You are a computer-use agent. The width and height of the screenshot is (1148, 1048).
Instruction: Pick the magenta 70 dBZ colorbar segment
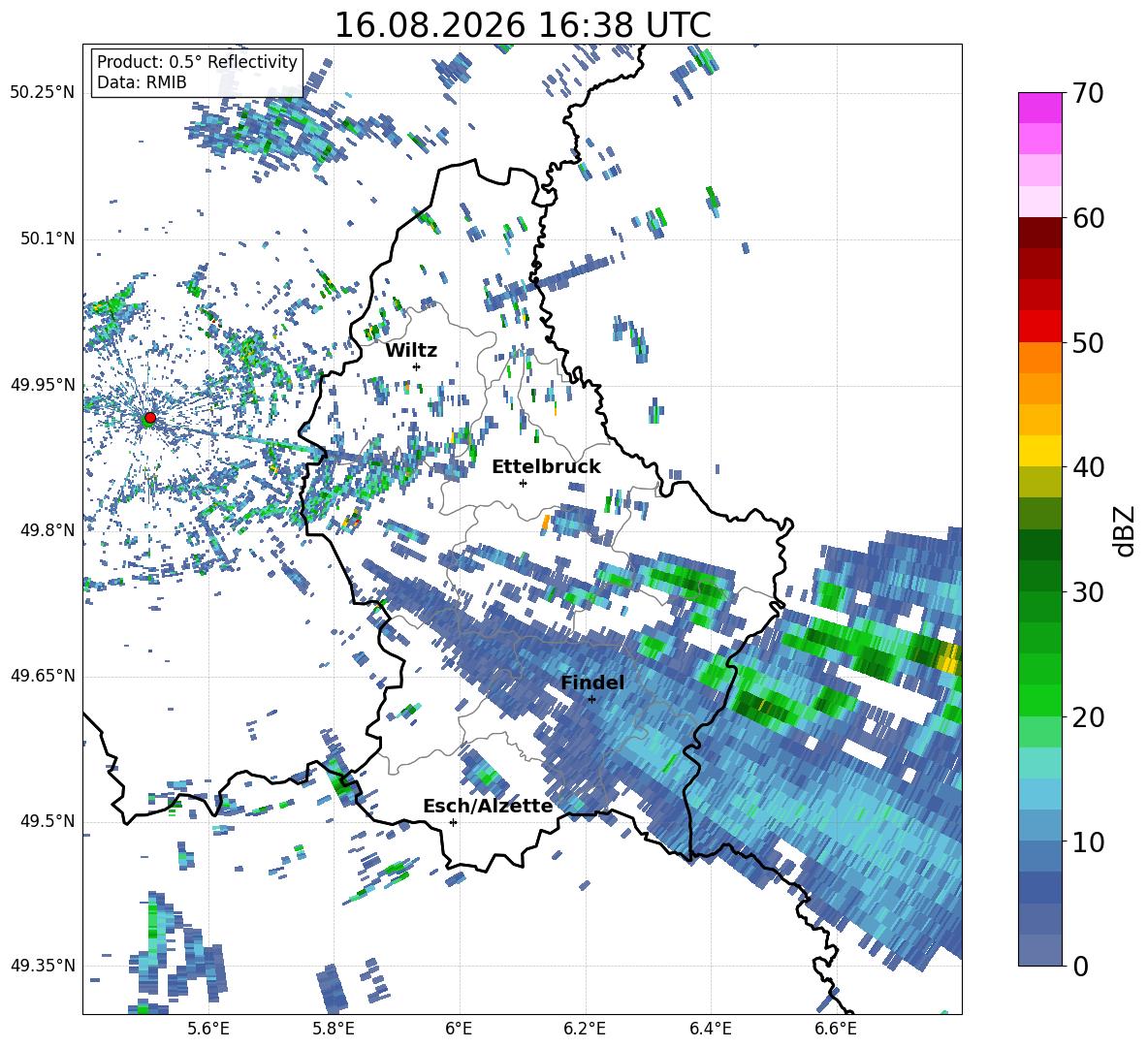[x=1039, y=108]
